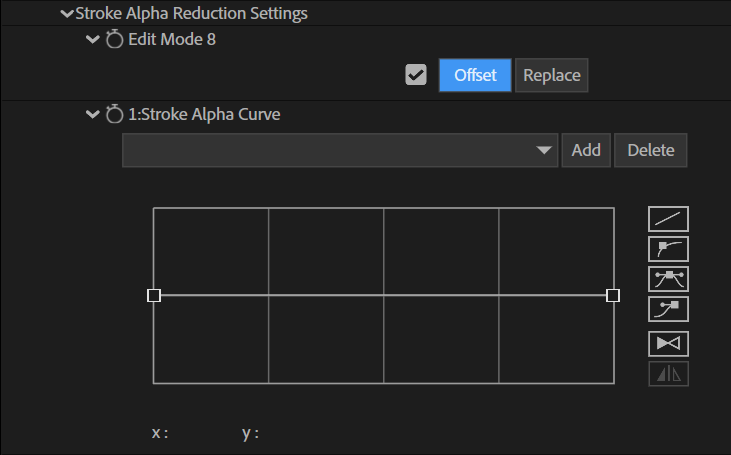Click the grayed mirror curve icon

pos(668,373)
